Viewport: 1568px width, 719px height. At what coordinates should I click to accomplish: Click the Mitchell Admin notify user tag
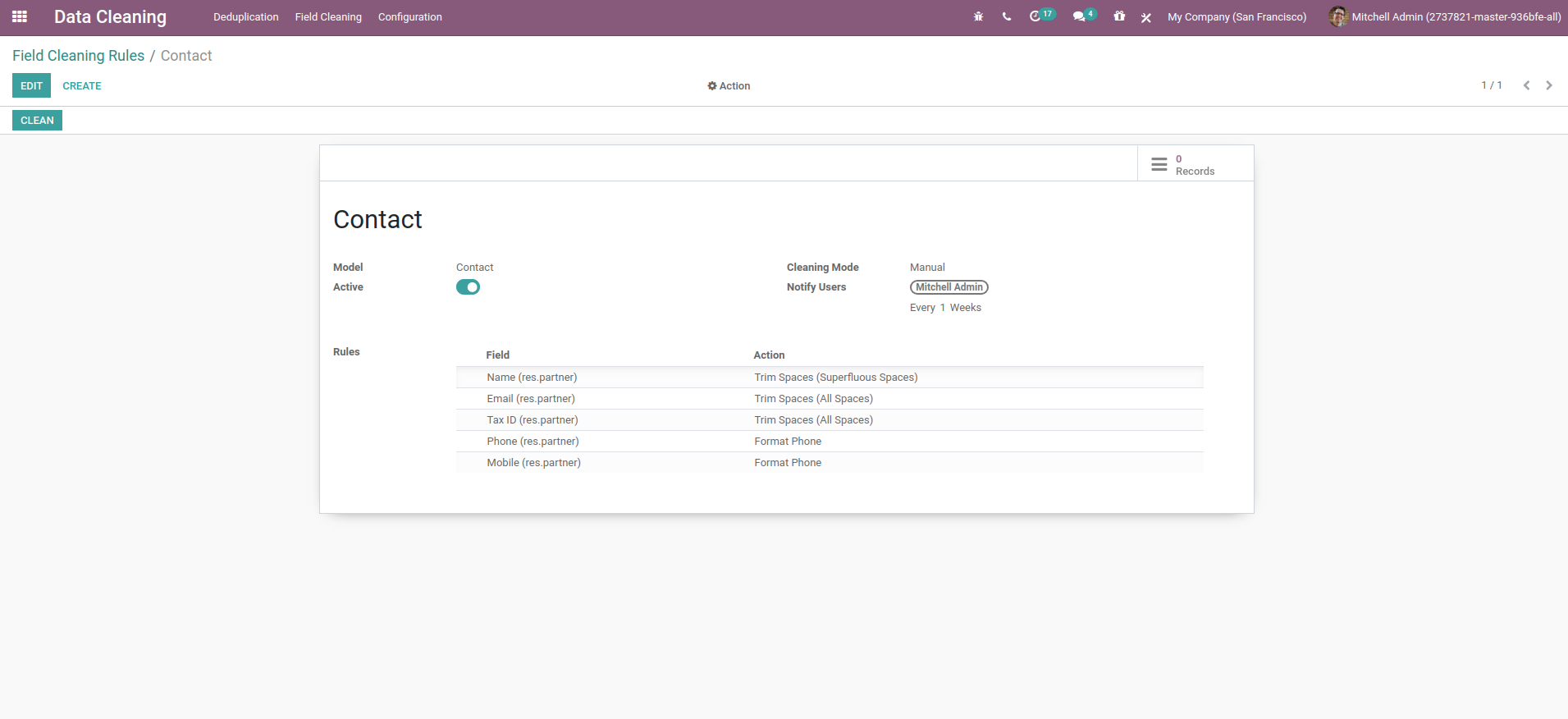[949, 287]
